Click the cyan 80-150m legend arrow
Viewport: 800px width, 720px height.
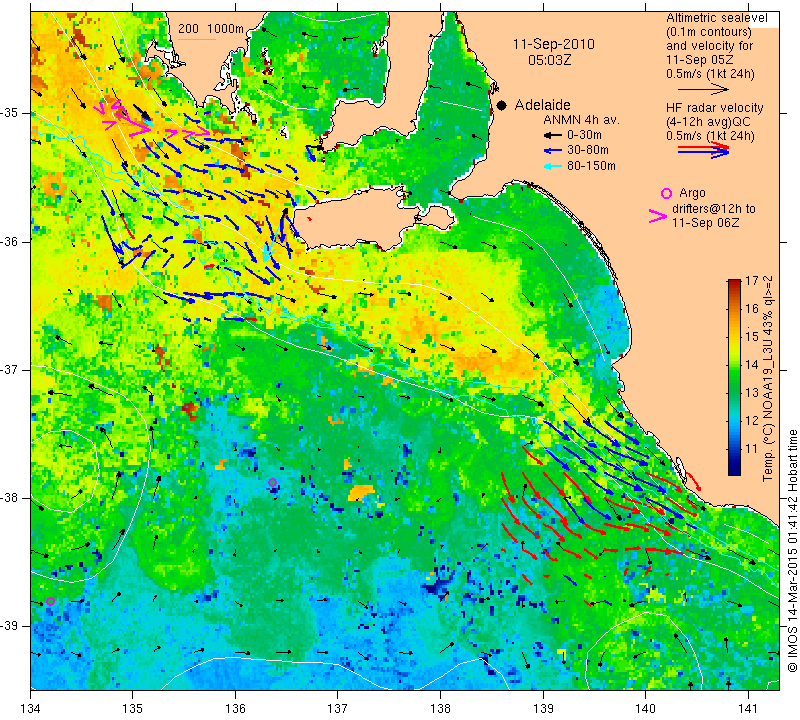tap(553, 166)
